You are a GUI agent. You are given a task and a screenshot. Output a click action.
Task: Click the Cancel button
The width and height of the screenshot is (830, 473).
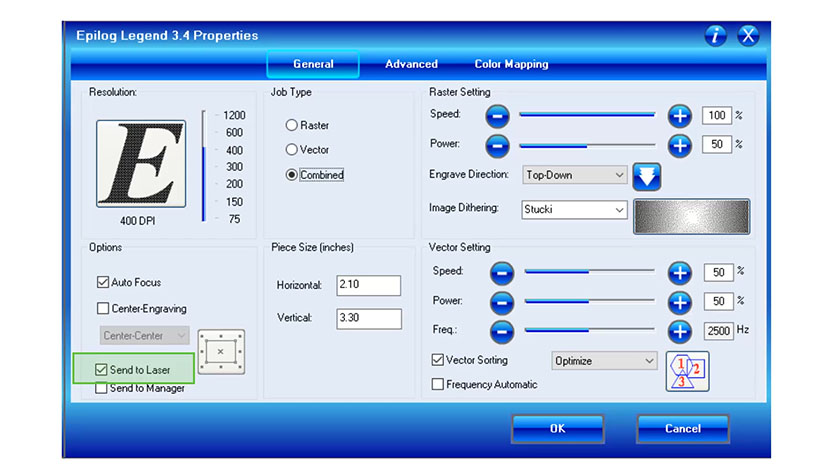[682, 429]
